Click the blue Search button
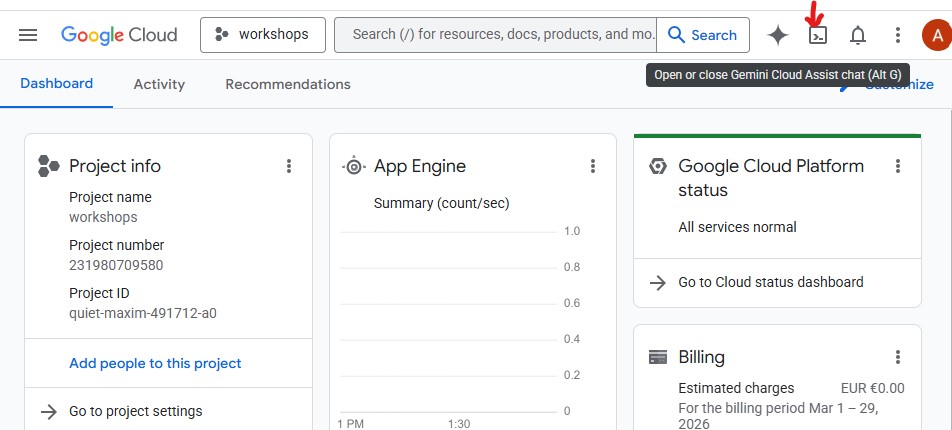Viewport: 952px width, 430px height. (x=702, y=35)
